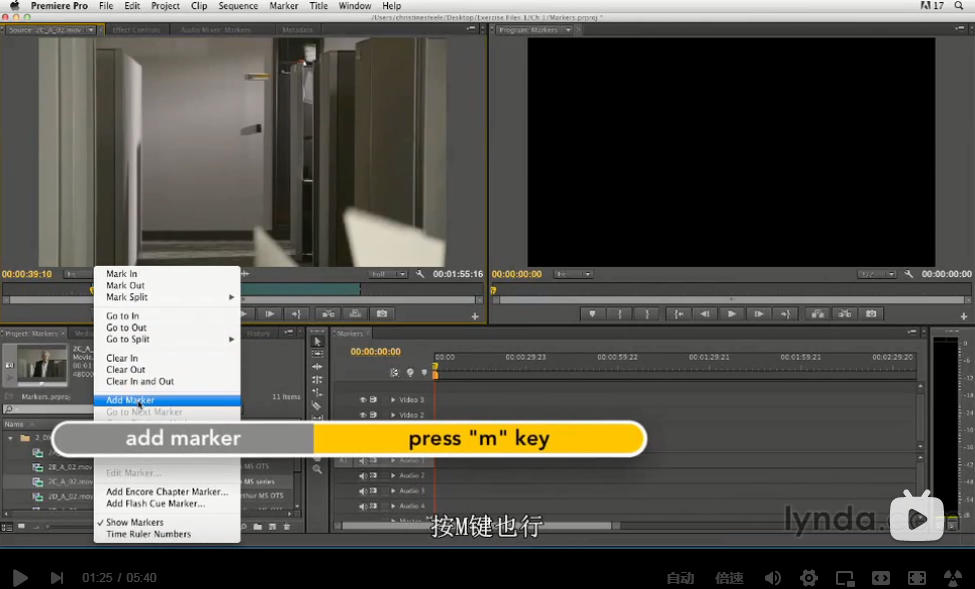Select the Selection arrow tool in Tools panel
The width and height of the screenshot is (975, 589).
coord(317,342)
